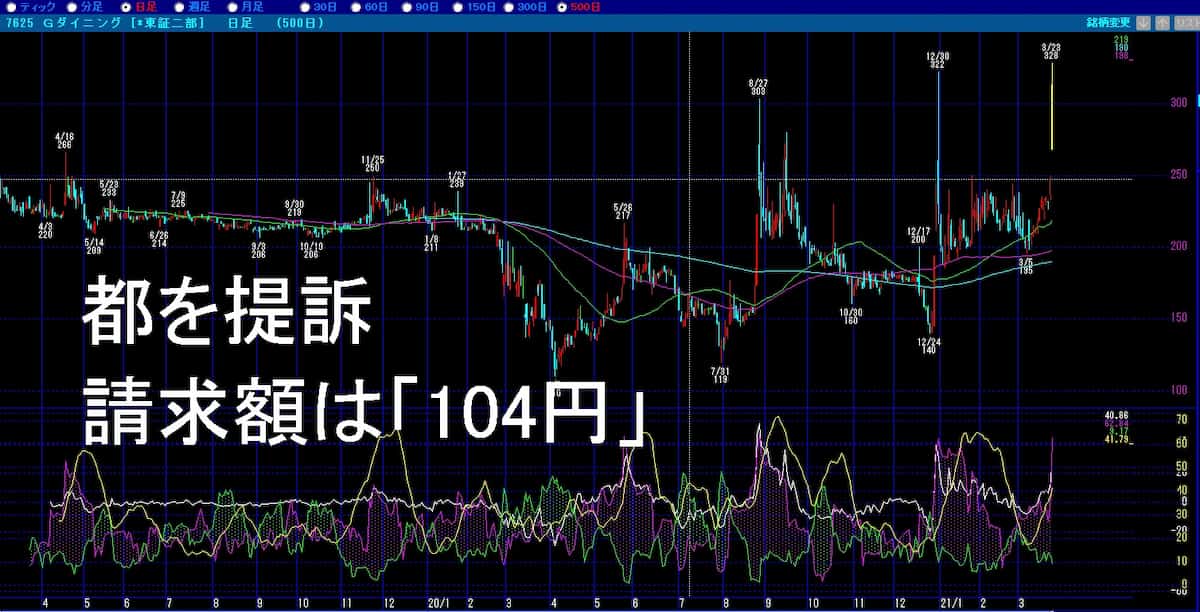Image resolution: width=1200 pixels, height=612 pixels.
Task: Click the yellow 3/23 328 latest candle
Action: (1051, 106)
